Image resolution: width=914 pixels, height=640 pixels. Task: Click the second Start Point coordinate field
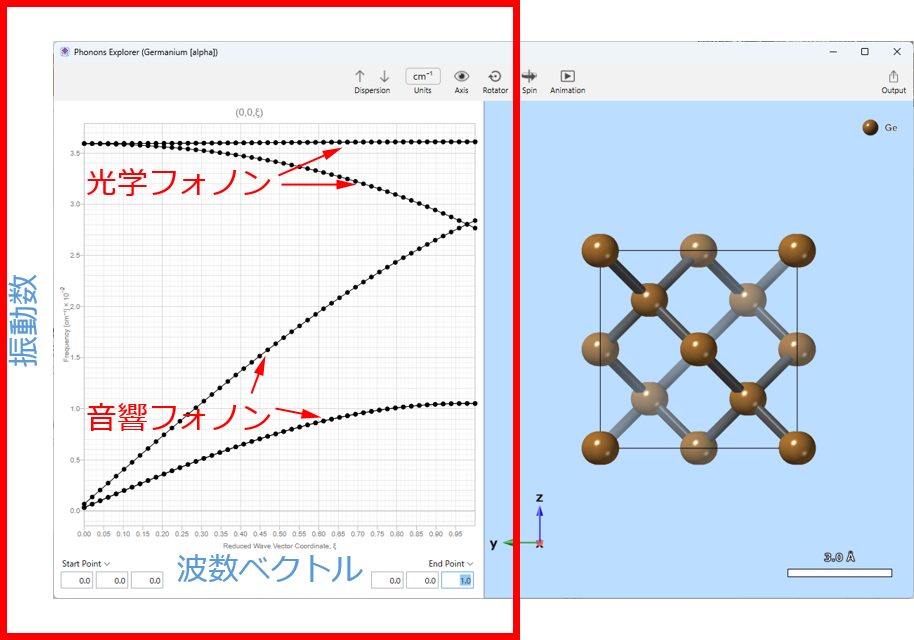tap(112, 581)
